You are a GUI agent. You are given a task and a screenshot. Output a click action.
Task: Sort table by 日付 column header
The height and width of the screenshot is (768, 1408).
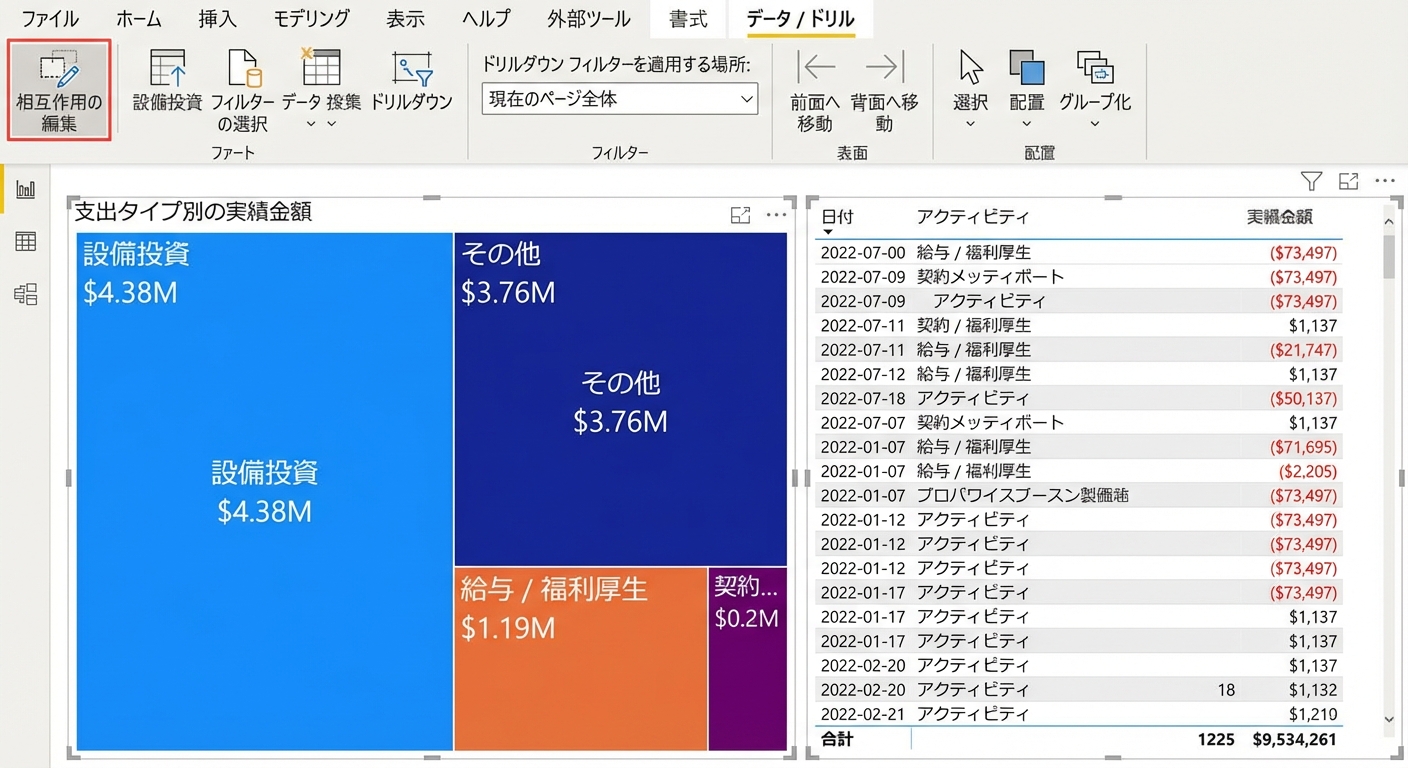838,217
